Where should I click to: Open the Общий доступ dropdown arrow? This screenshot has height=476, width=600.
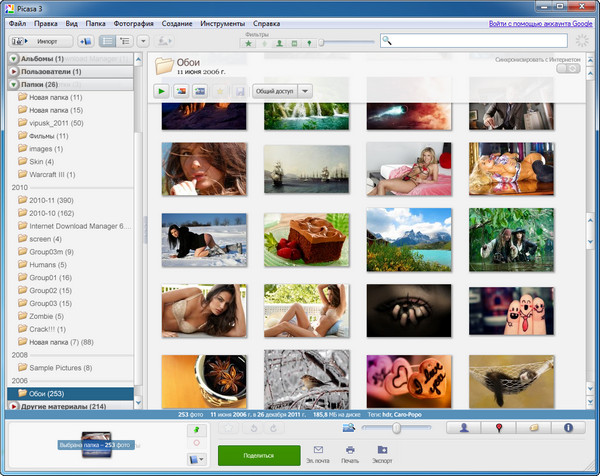point(305,91)
